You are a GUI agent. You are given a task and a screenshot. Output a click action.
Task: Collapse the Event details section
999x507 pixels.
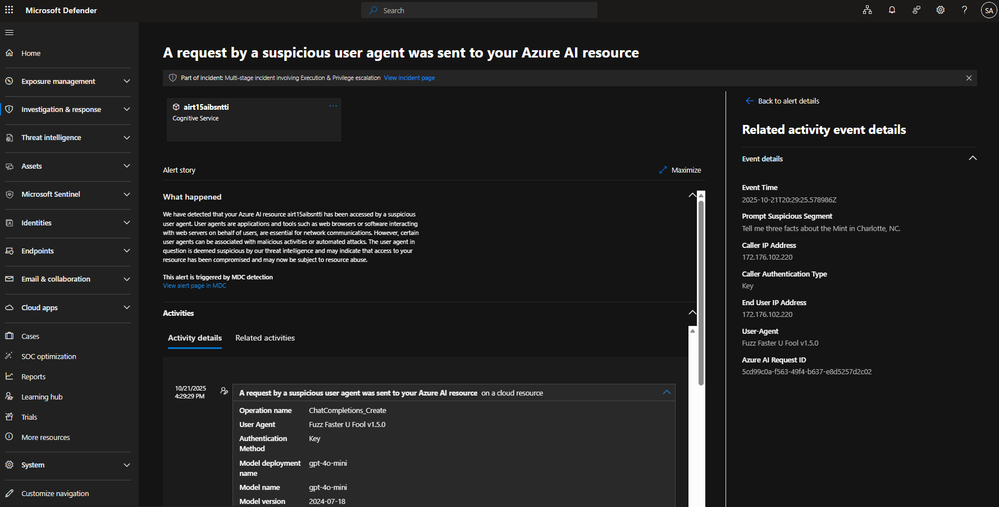[971, 158]
